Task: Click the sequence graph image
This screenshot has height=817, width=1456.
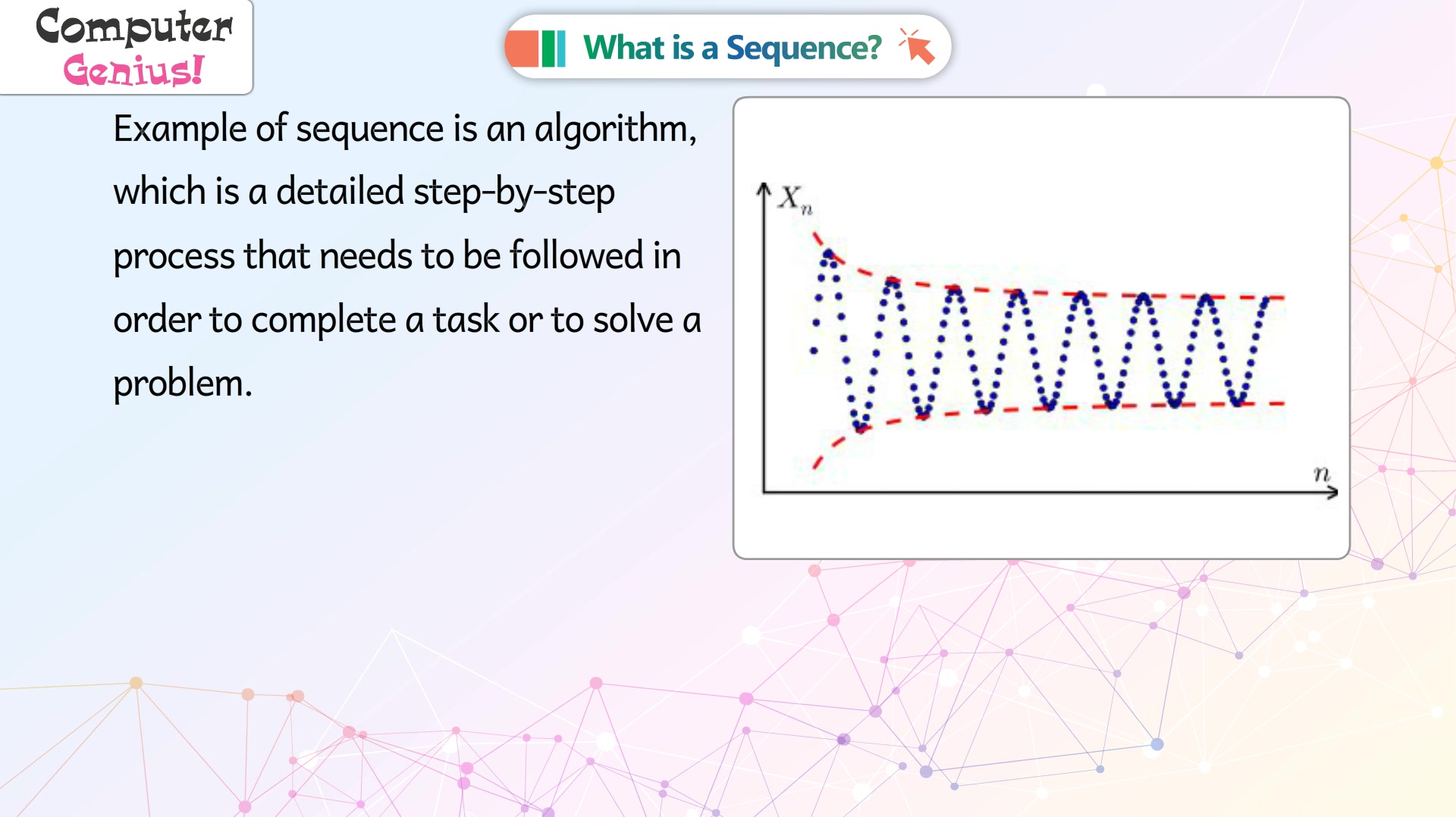Action: coord(1041,328)
